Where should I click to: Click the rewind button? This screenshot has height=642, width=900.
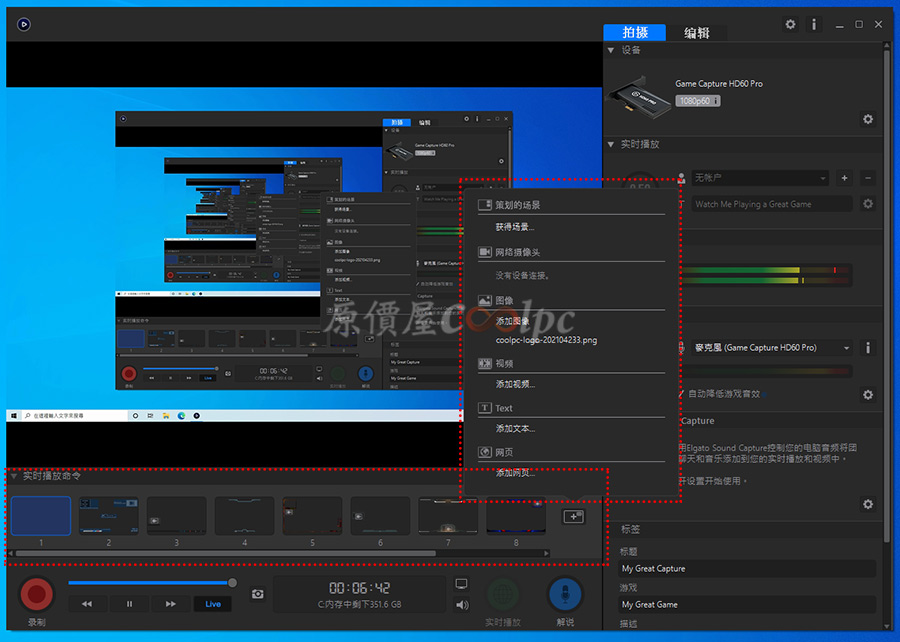(87, 604)
